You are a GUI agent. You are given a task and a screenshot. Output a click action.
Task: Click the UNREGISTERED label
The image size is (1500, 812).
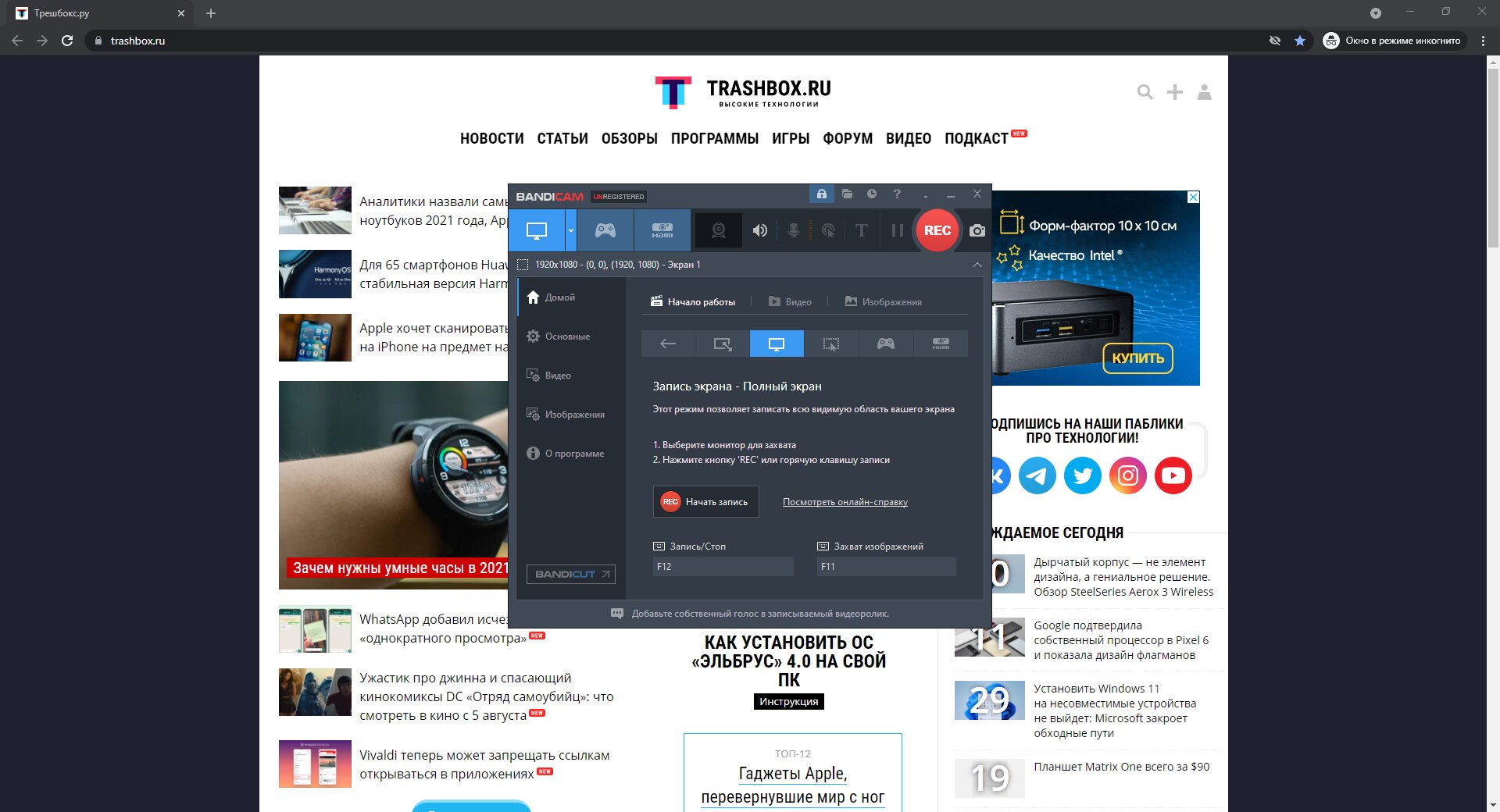[619, 197]
